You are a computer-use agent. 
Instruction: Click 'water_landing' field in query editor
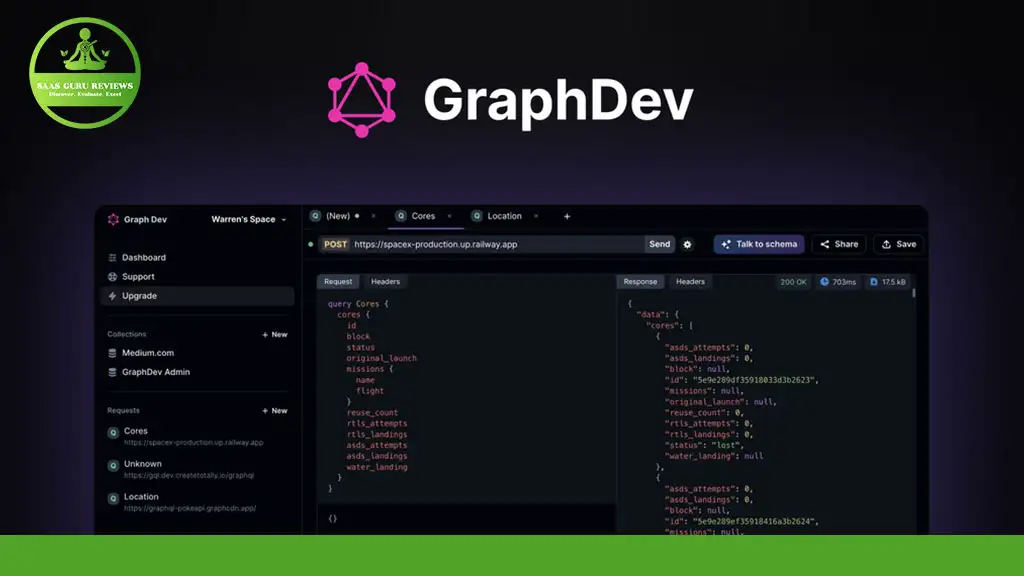click(x=377, y=467)
